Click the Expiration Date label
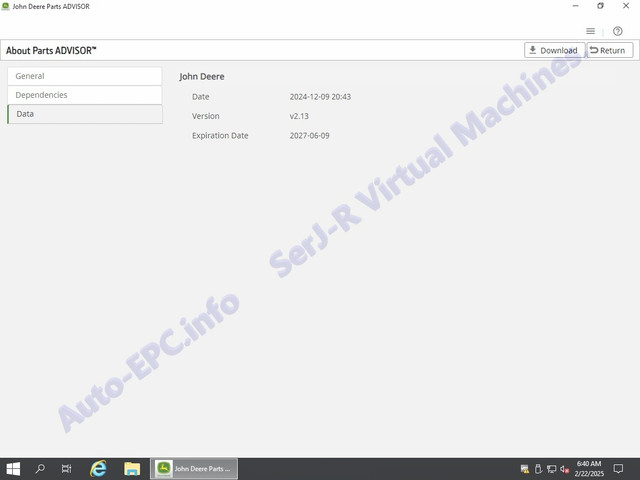Image resolution: width=640 pixels, height=480 pixels. 220,136
